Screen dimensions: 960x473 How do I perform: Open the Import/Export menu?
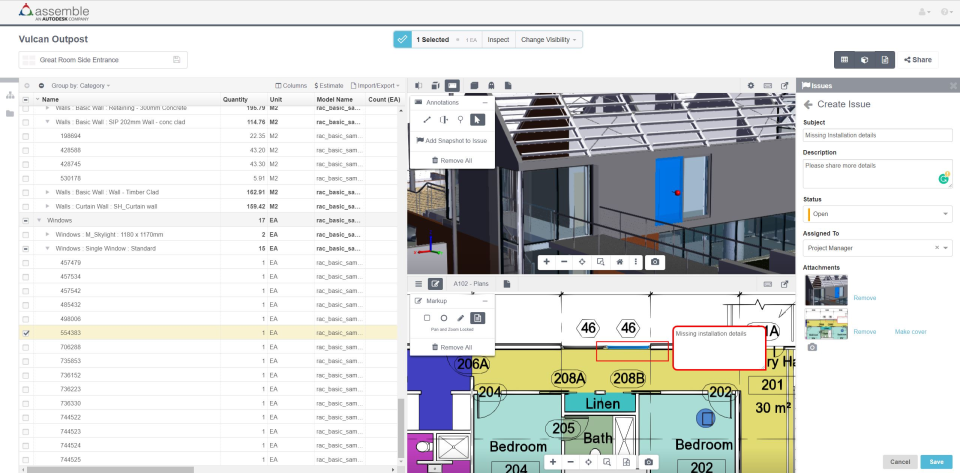[x=375, y=86]
